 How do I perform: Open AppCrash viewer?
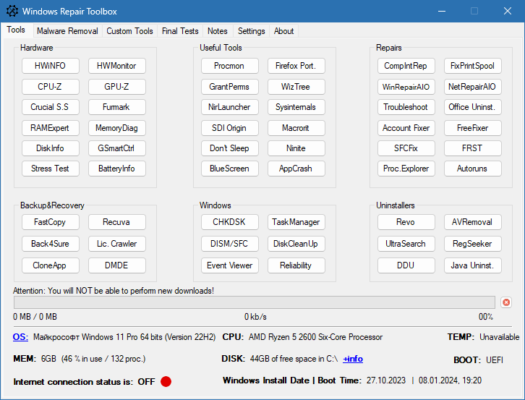[296, 169]
